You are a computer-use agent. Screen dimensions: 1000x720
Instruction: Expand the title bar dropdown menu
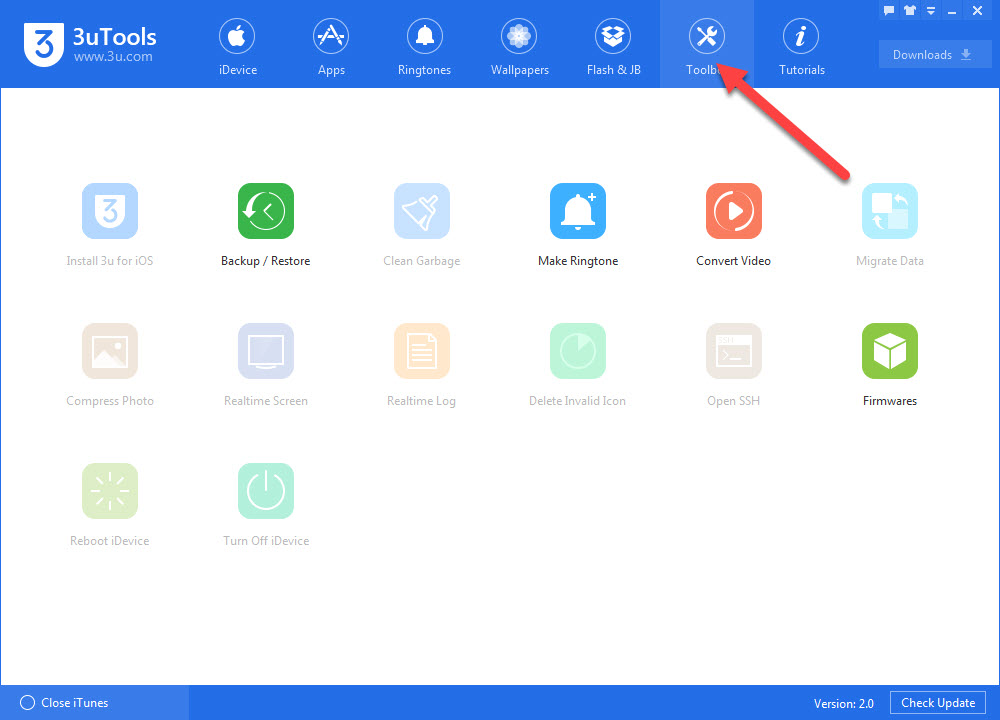pyautogui.click(x=931, y=11)
